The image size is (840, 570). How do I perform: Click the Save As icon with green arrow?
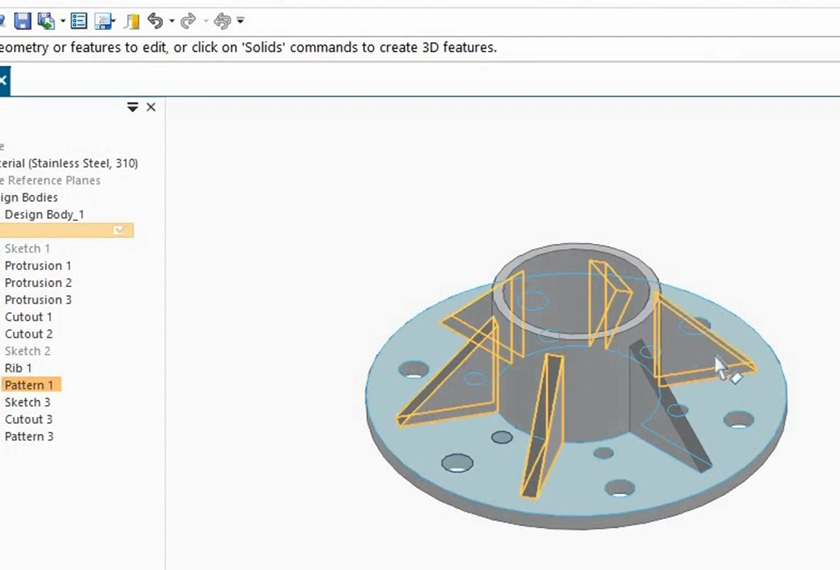46,20
